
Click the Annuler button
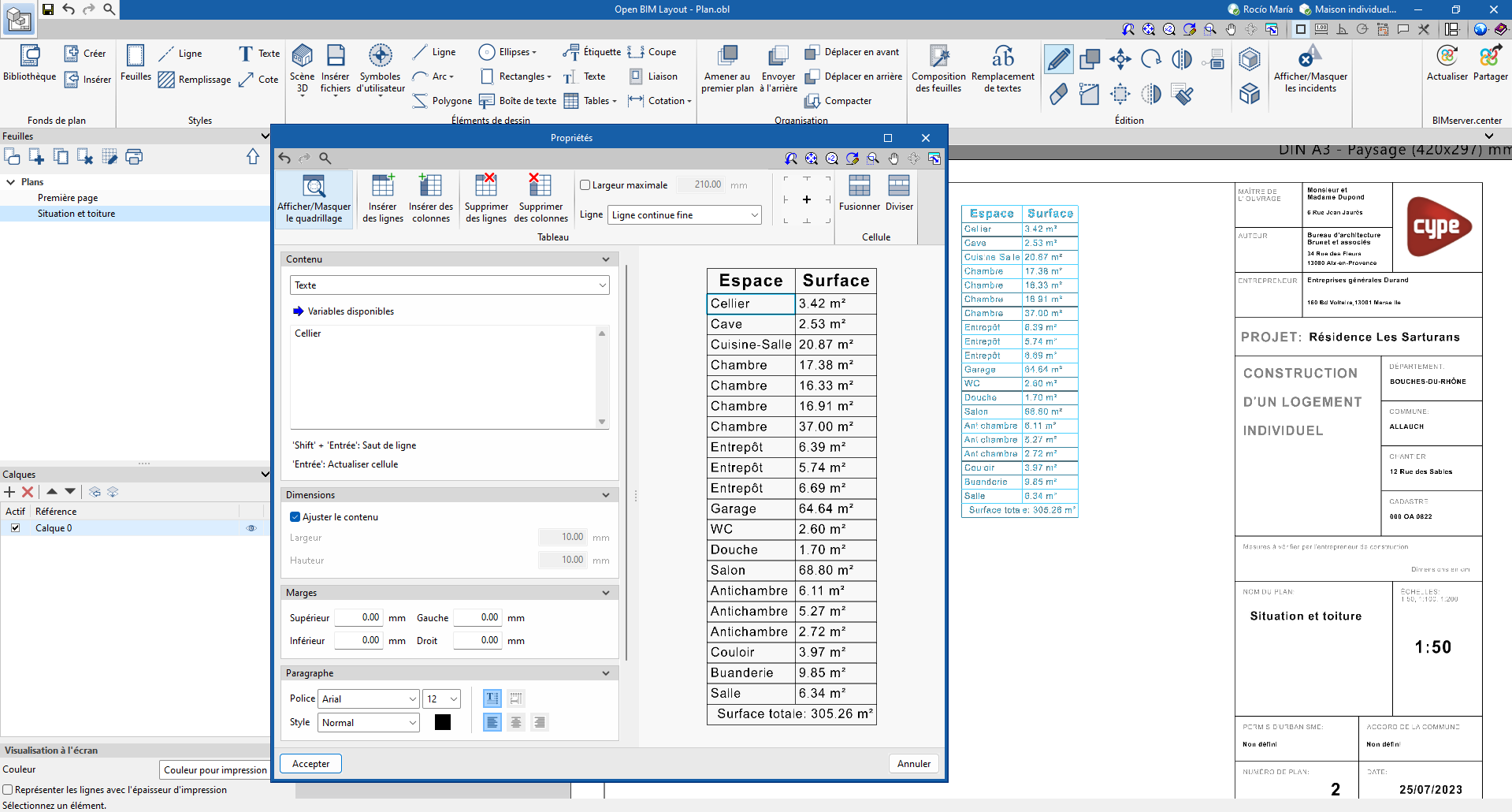click(x=913, y=764)
